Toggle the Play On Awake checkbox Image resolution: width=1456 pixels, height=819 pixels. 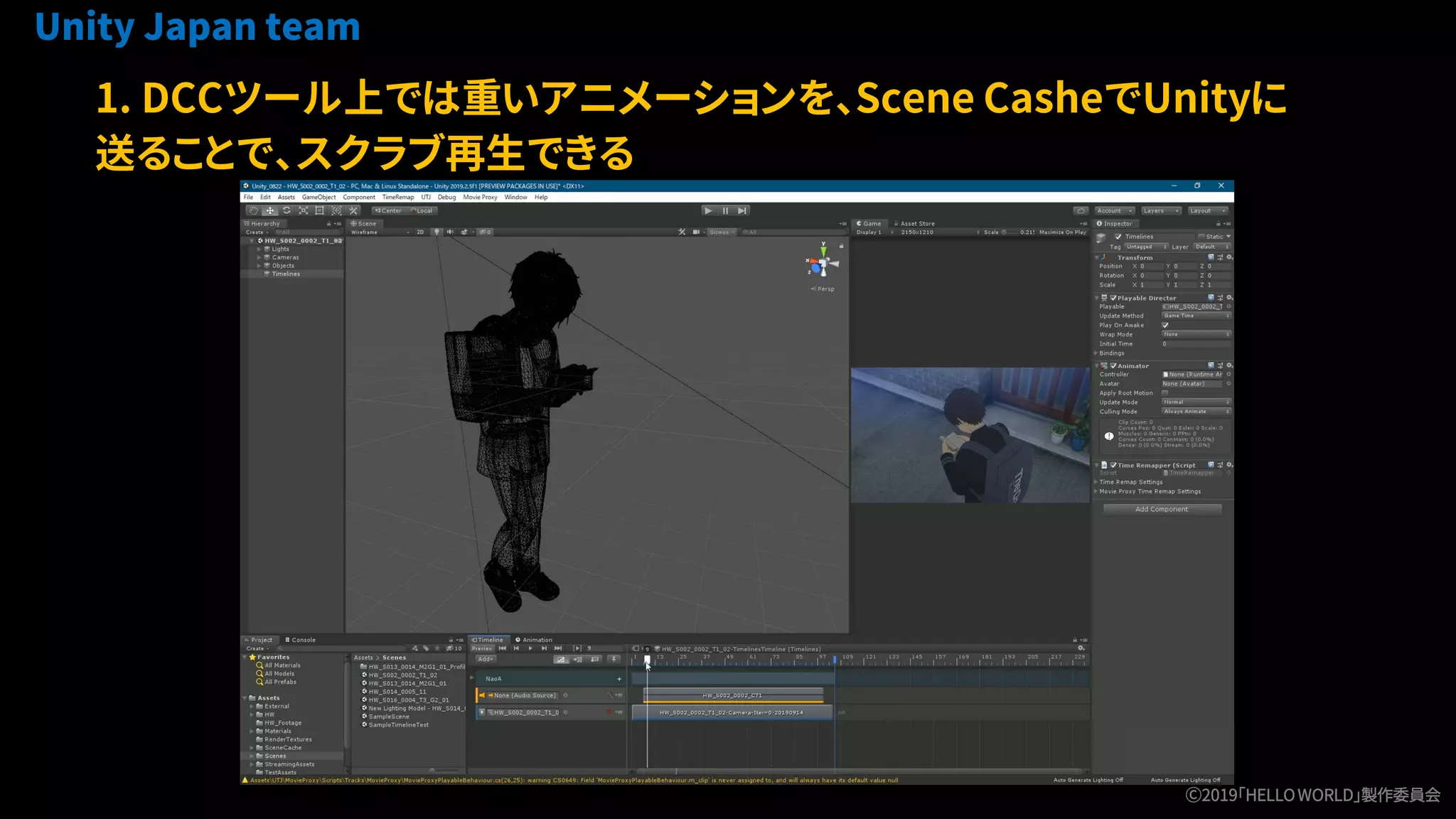tap(1165, 325)
